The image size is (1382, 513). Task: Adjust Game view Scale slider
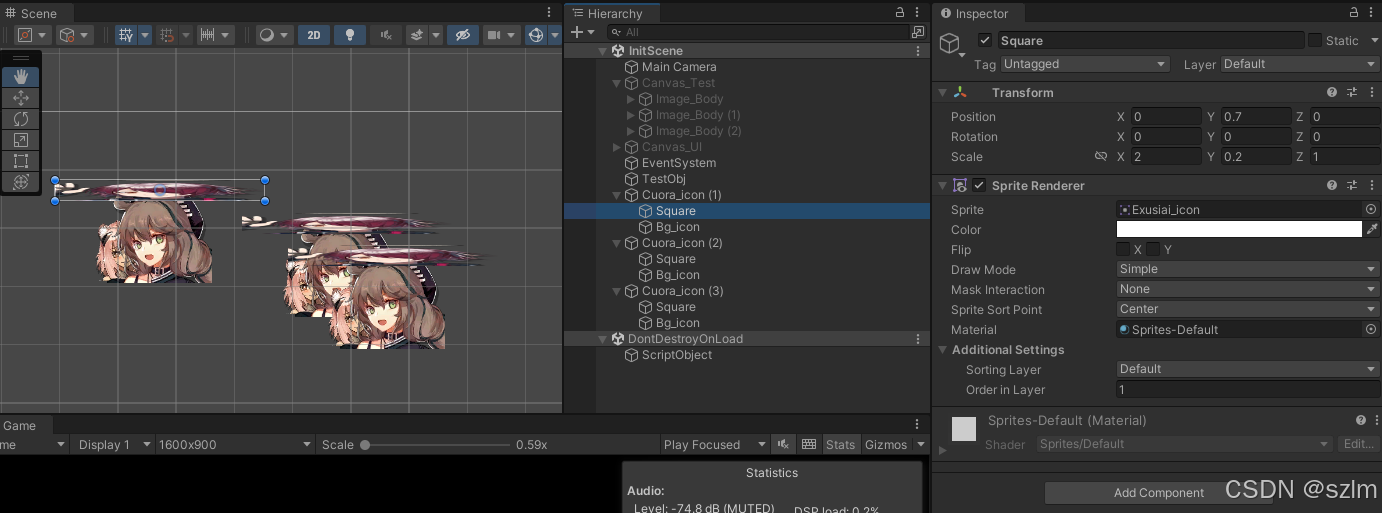pyautogui.click(x=435, y=445)
